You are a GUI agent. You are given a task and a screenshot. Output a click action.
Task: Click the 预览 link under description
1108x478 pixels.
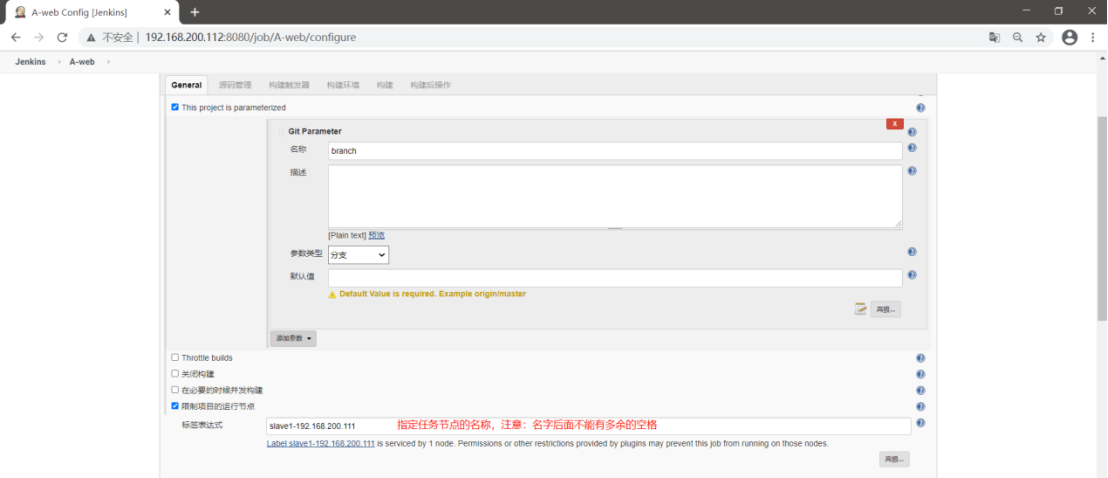[x=377, y=235]
